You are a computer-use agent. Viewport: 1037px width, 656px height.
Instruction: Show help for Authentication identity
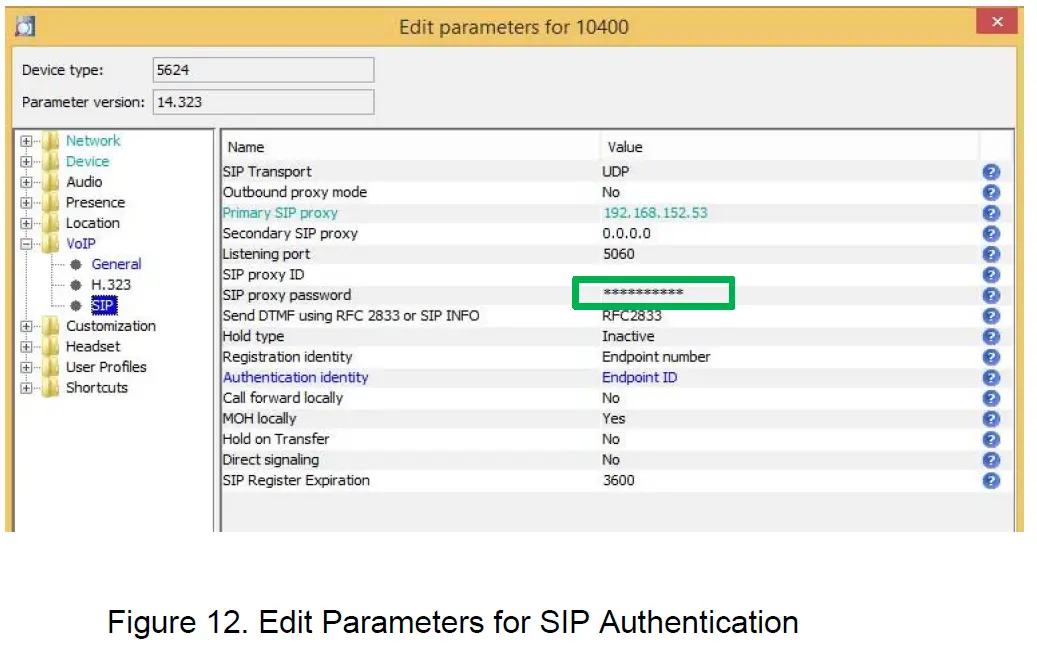click(x=991, y=377)
